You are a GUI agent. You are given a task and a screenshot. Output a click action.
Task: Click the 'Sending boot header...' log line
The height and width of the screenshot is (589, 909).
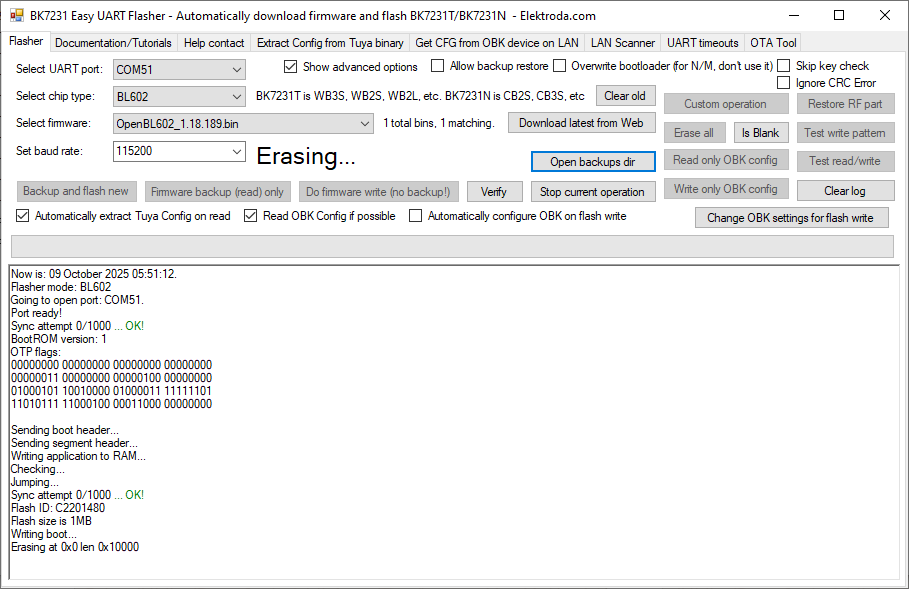click(65, 430)
